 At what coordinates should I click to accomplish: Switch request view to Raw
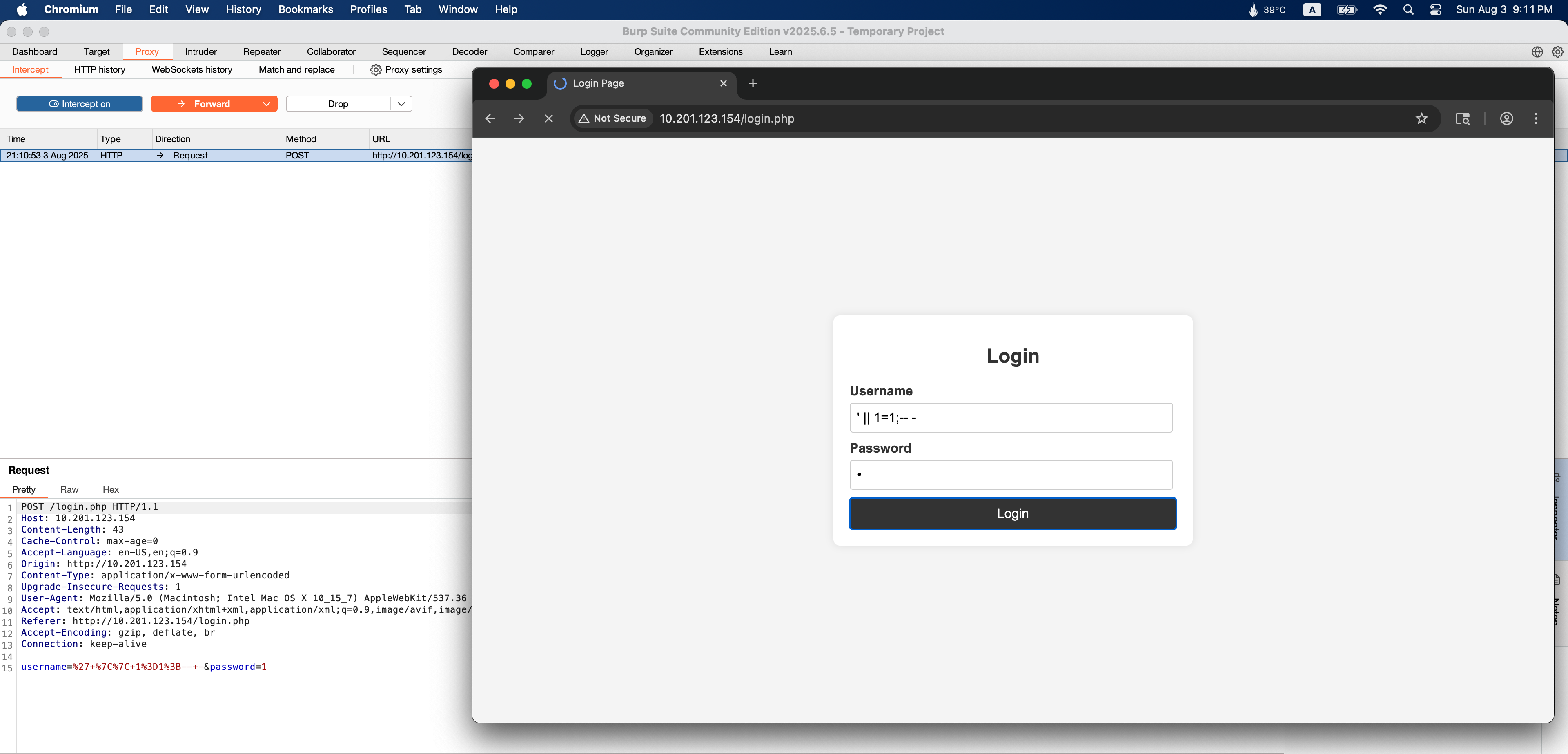pos(69,490)
